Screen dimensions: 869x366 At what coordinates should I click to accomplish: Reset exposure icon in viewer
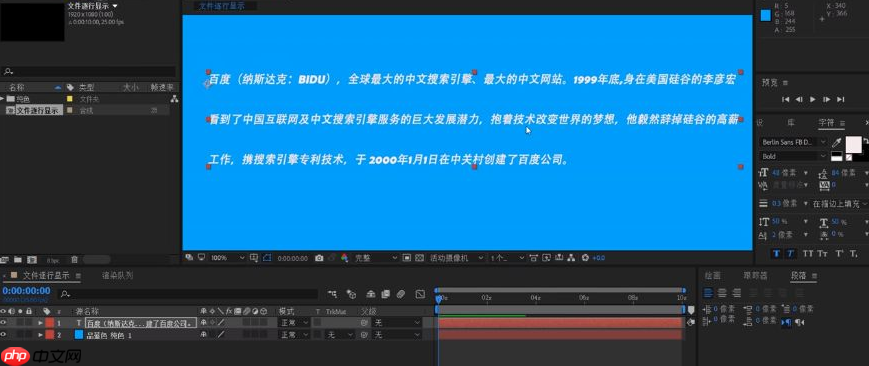585,258
